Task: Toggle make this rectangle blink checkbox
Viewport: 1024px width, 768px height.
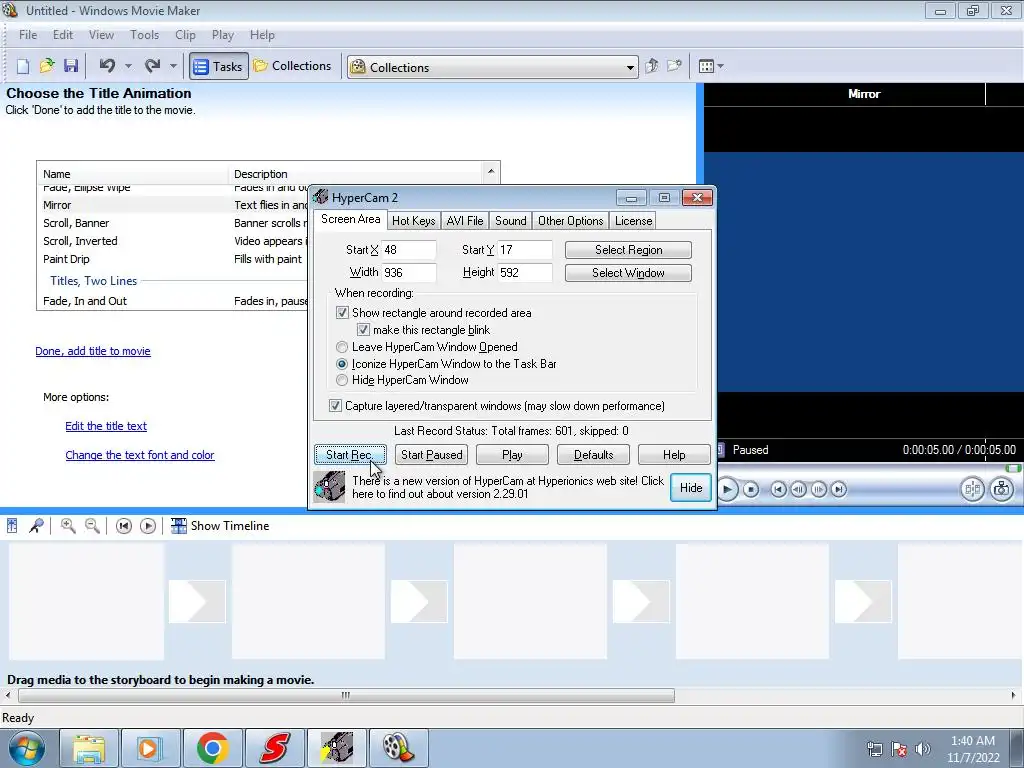Action: pos(363,330)
